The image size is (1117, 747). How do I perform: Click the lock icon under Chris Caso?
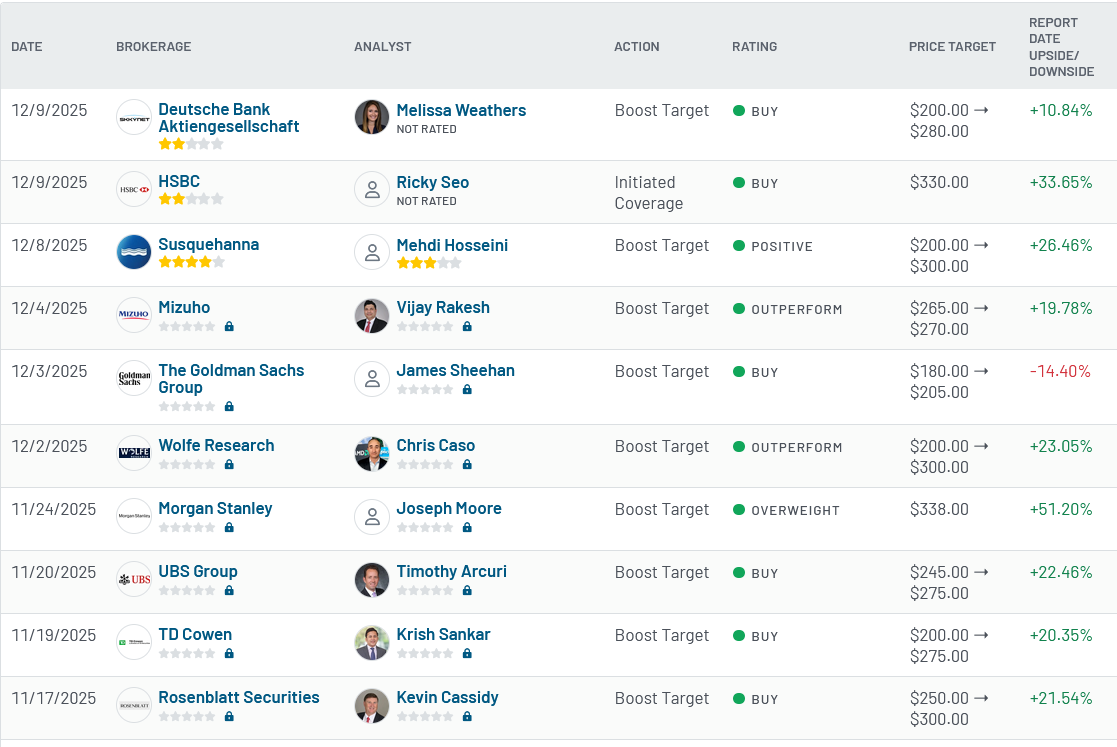(x=467, y=464)
